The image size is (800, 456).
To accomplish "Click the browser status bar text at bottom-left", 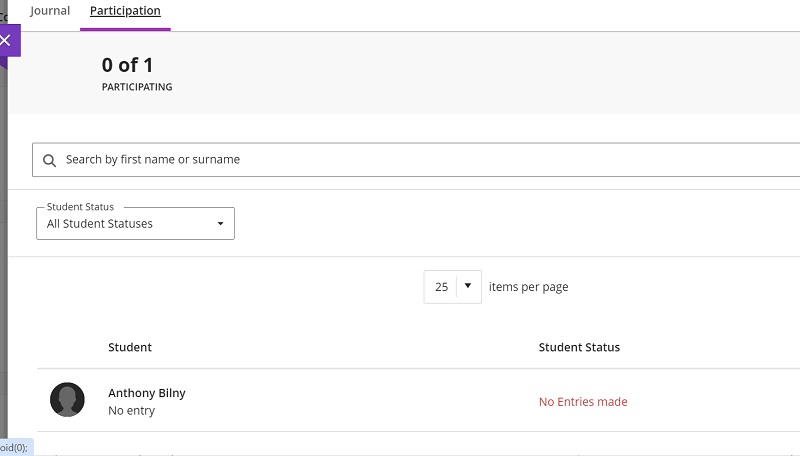I will point(16,448).
